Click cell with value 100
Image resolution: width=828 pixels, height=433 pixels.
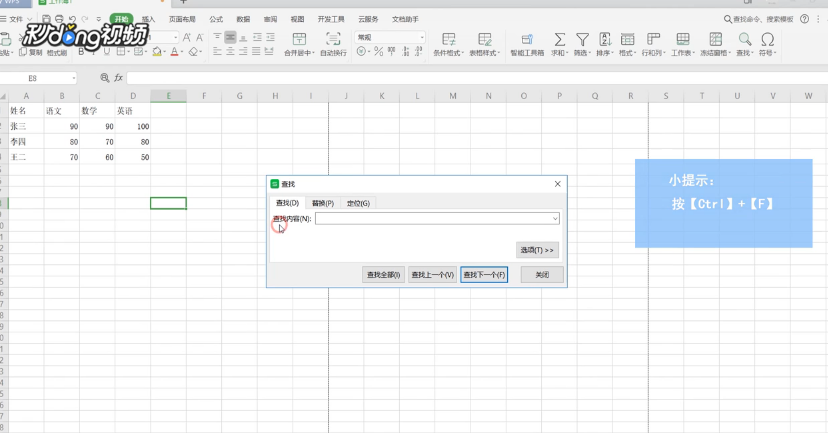coord(133,126)
